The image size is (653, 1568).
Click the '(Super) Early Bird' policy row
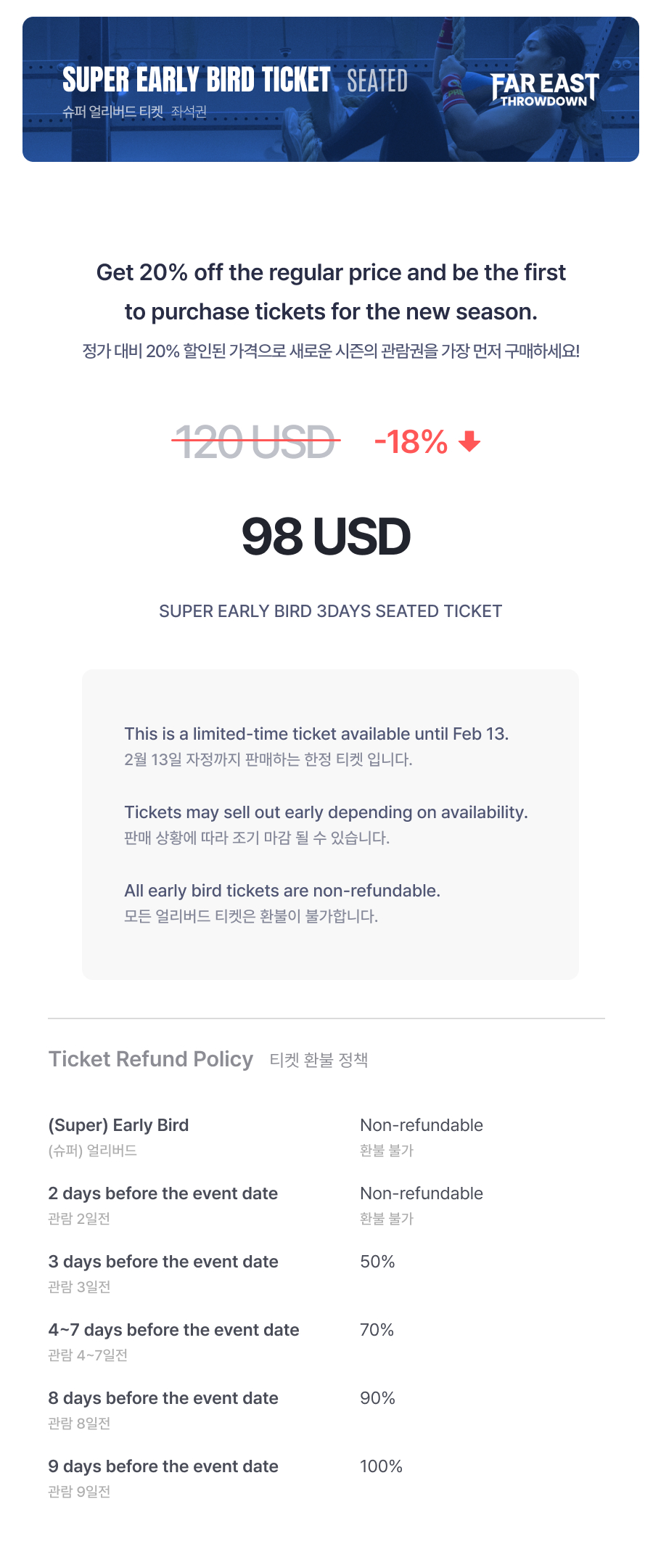[118, 1125]
